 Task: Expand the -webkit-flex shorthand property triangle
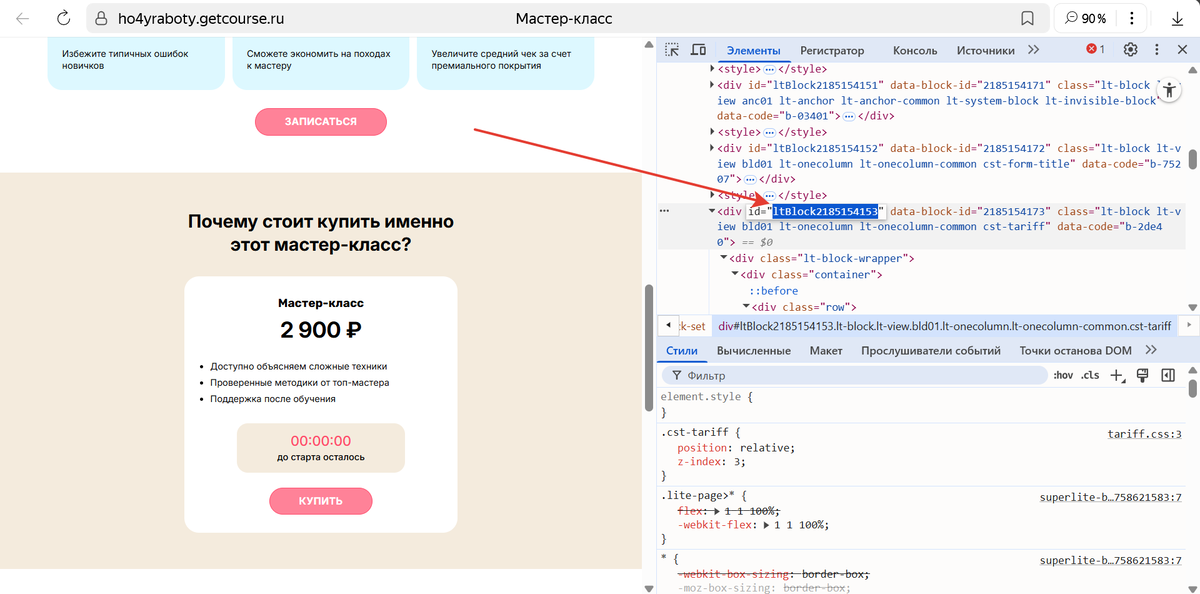coord(766,524)
